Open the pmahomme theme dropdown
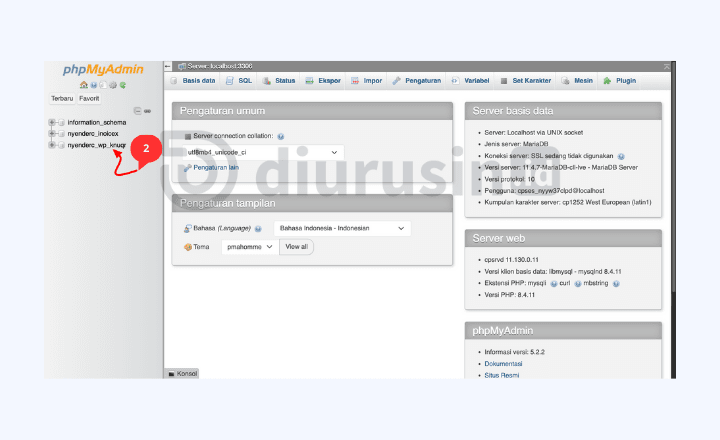The width and height of the screenshot is (720, 440). tap(250, 247)
